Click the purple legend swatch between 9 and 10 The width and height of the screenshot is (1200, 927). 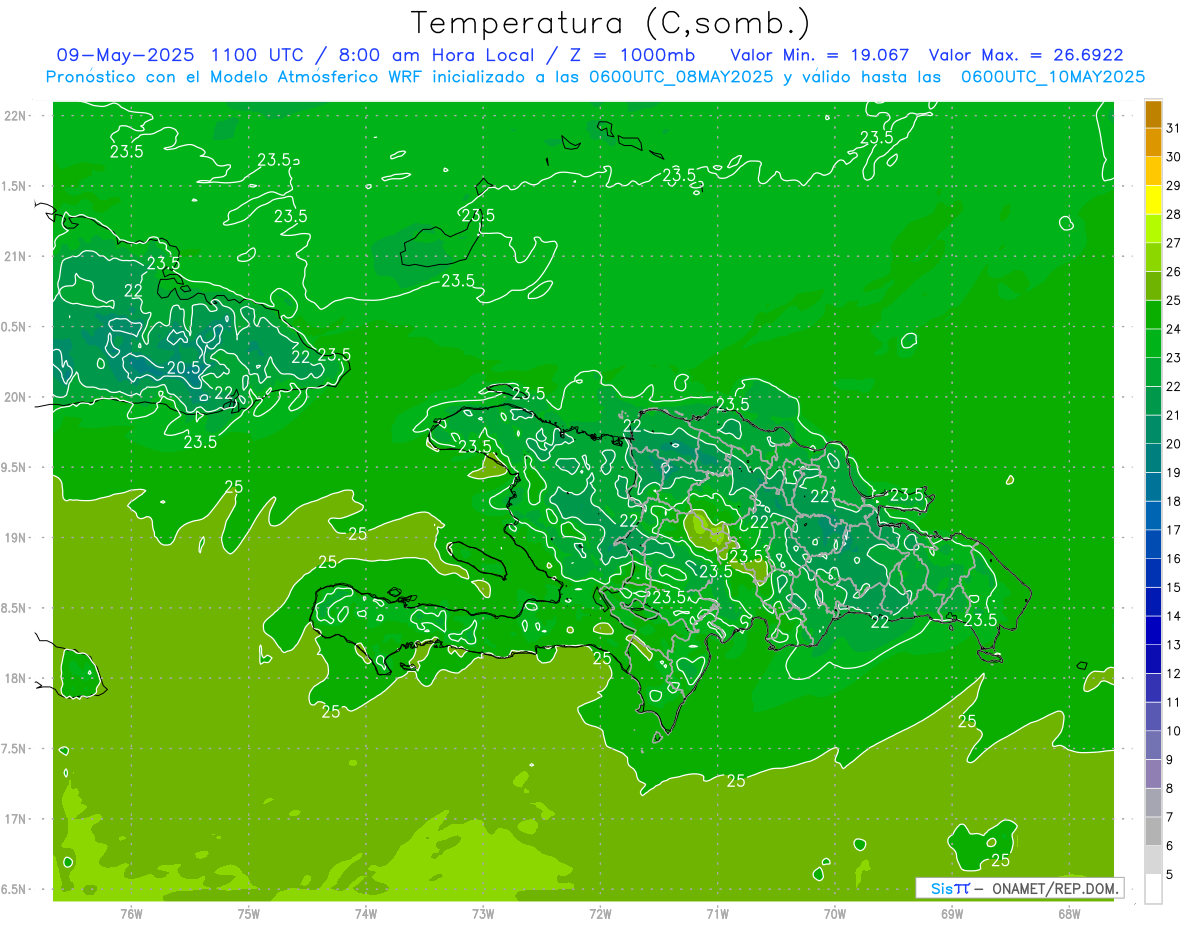click(x=1153, y=746)
